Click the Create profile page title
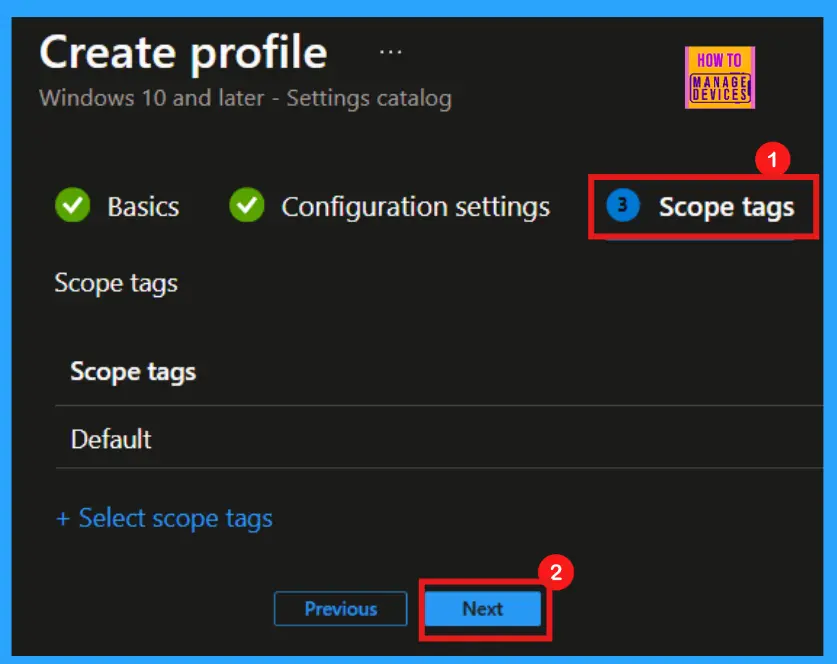 point(183,53)
